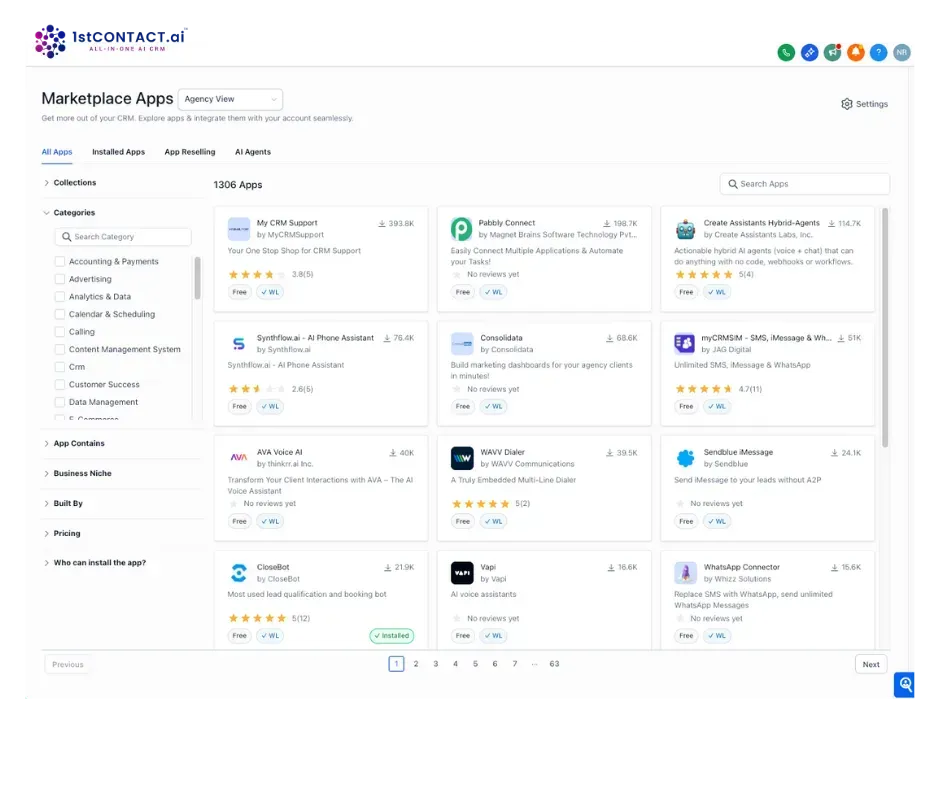Click the Create Assistants robot icon

pos(685,229)
